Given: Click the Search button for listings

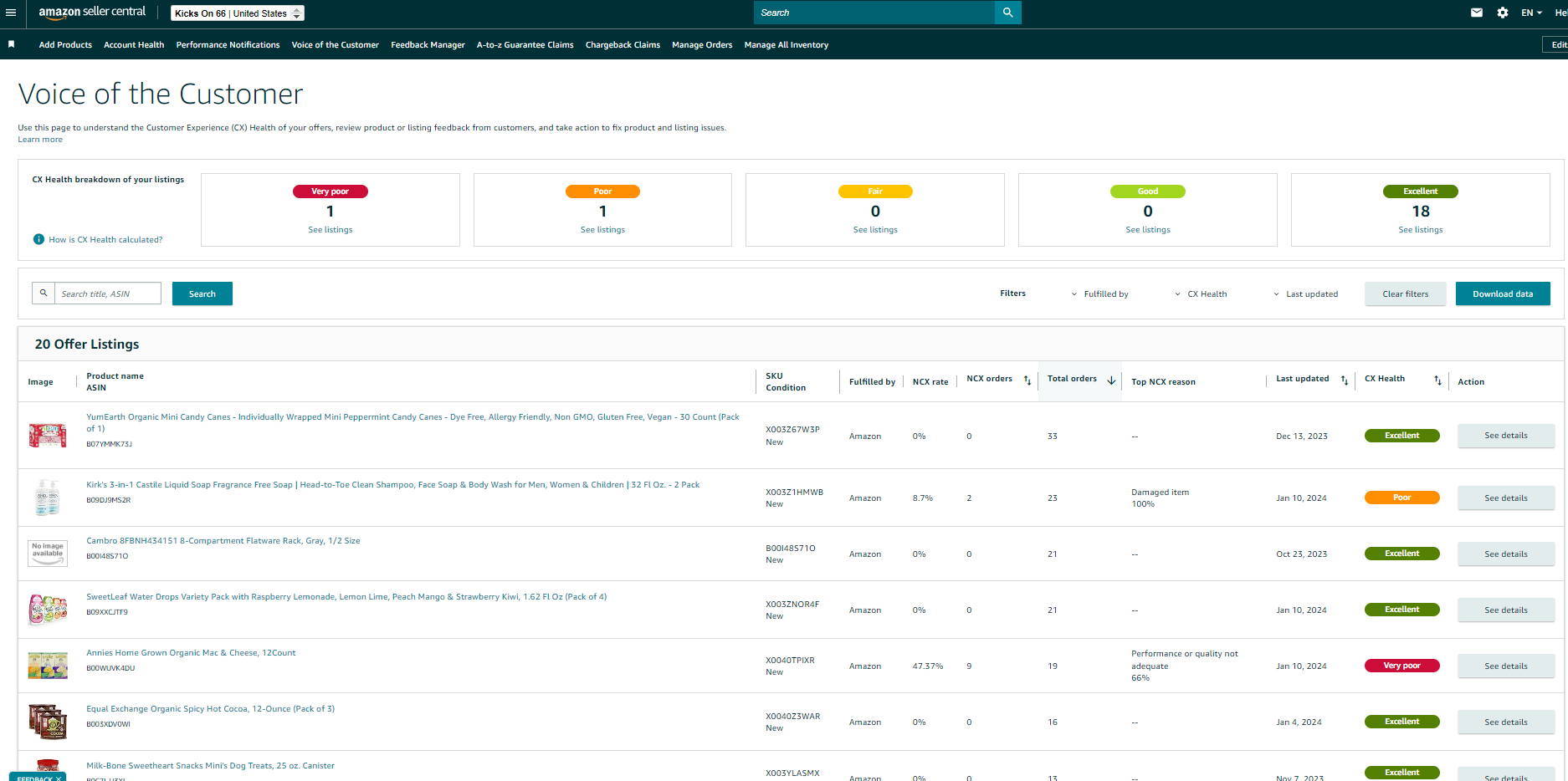Looking at the screenshot, I should (202, 294).
